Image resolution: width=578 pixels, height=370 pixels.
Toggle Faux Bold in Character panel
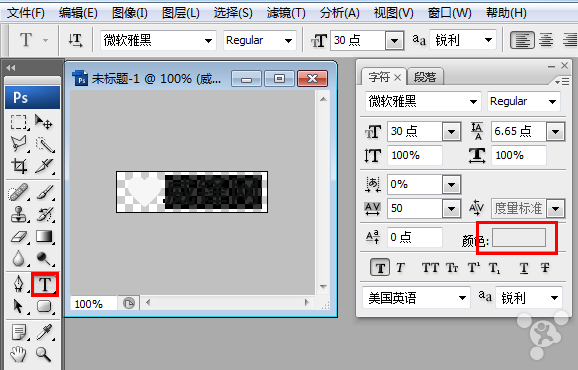380,268
